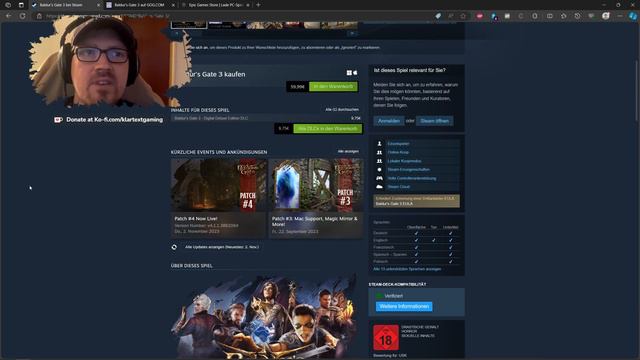Click the Windows platform icon
Viewport: 640px width, 360px height.
(349, 73)
